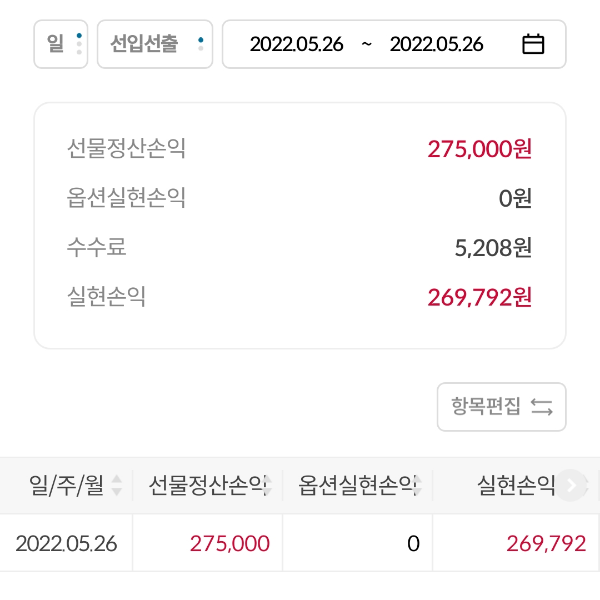Sort by the 일/주/월 column arrows
This screenshot has width=600, height=600.
[x=117, y=486]
